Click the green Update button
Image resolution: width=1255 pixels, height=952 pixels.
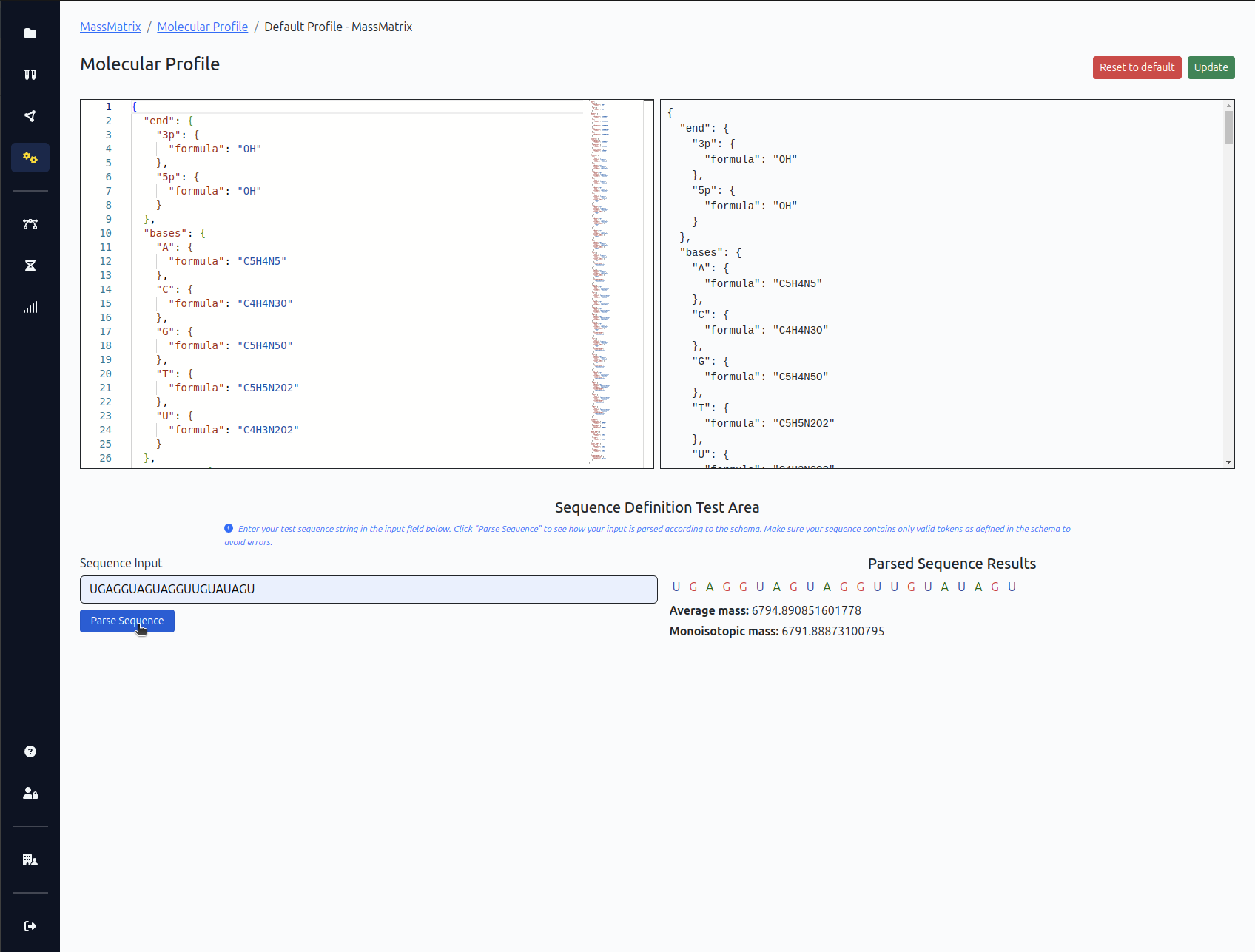pyautogui.click(x=1211, y=67)
